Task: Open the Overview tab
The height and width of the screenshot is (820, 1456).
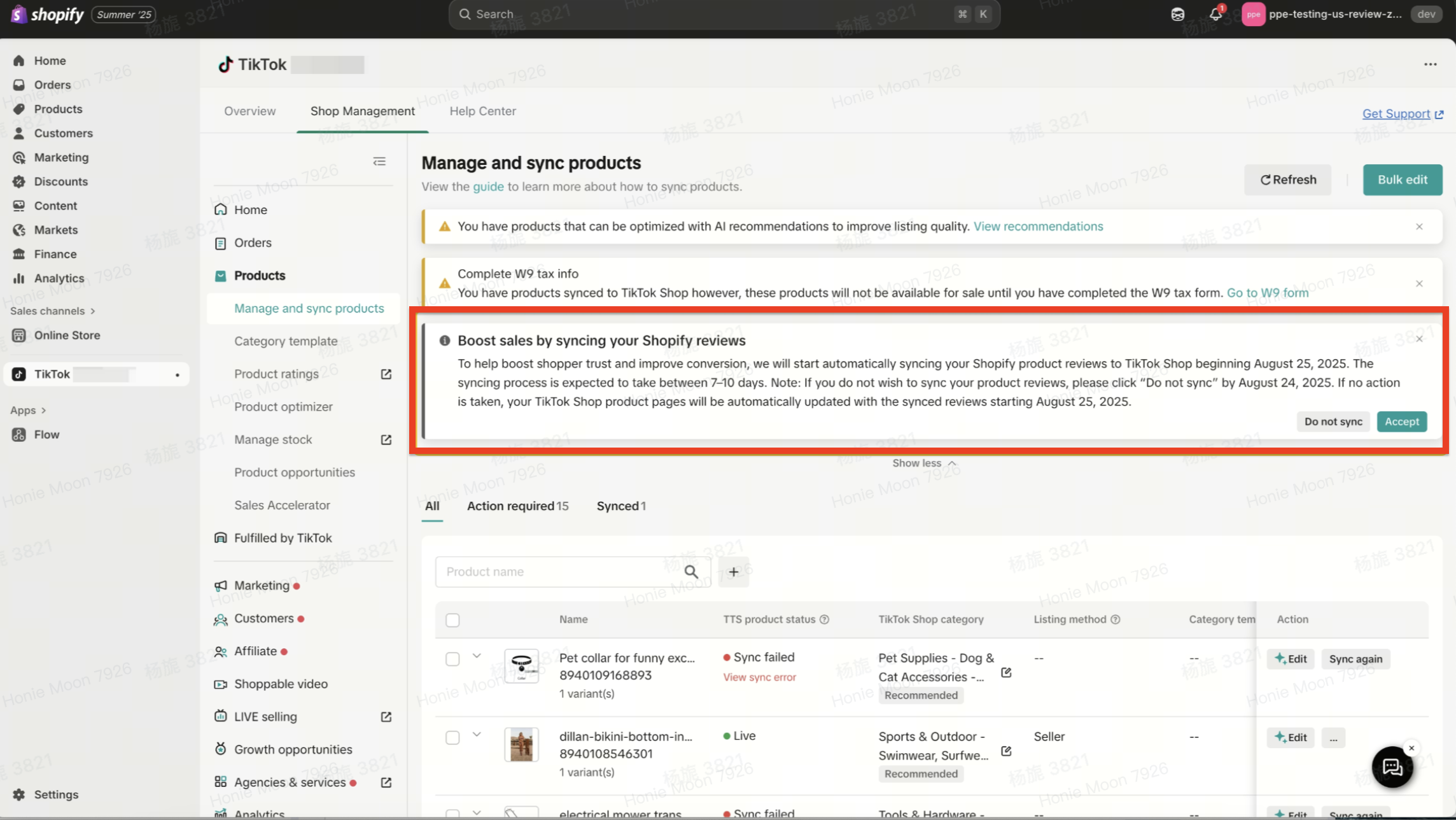Action: [249, 111]
